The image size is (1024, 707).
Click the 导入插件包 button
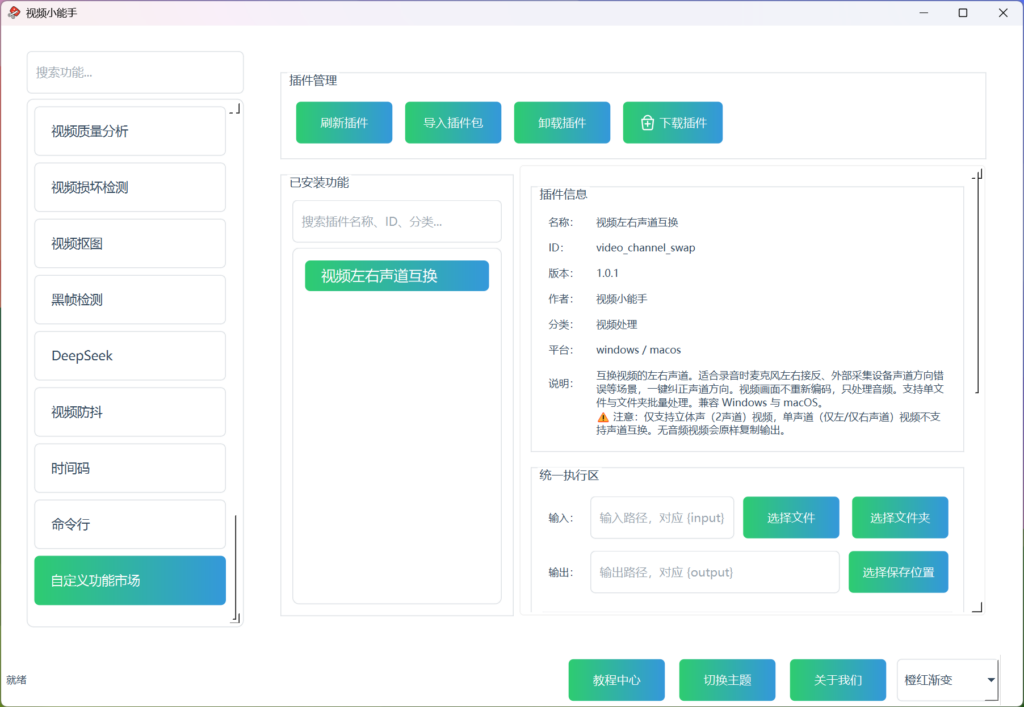click(453, 123)
